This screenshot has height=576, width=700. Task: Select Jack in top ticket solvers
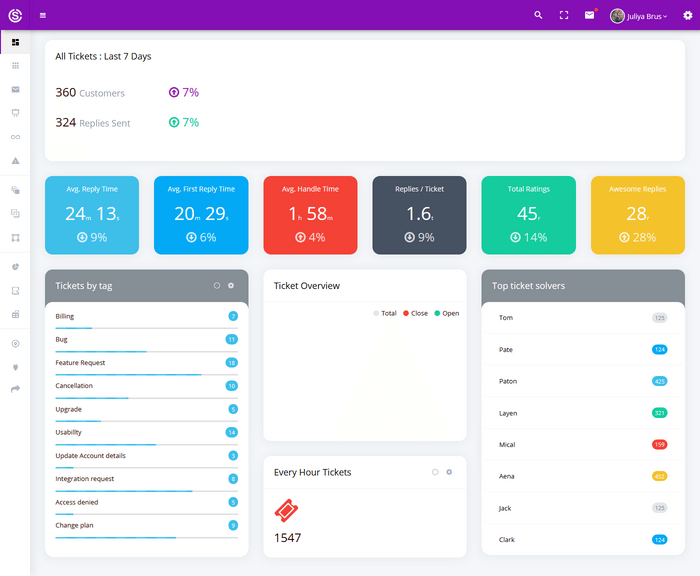coord(583,508)
